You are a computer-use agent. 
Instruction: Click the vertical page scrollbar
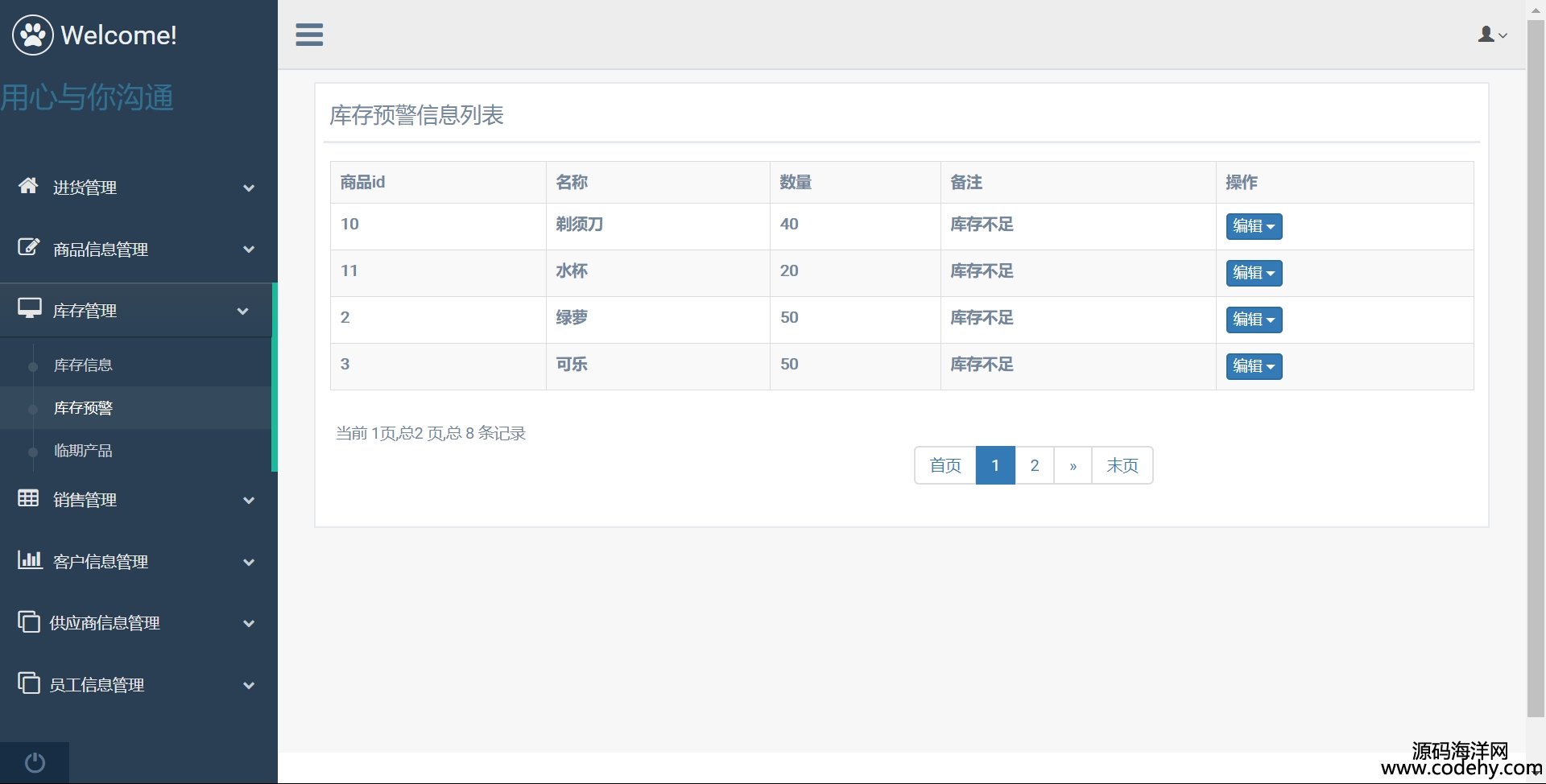pyautogui.click(x=1536, y=362)
